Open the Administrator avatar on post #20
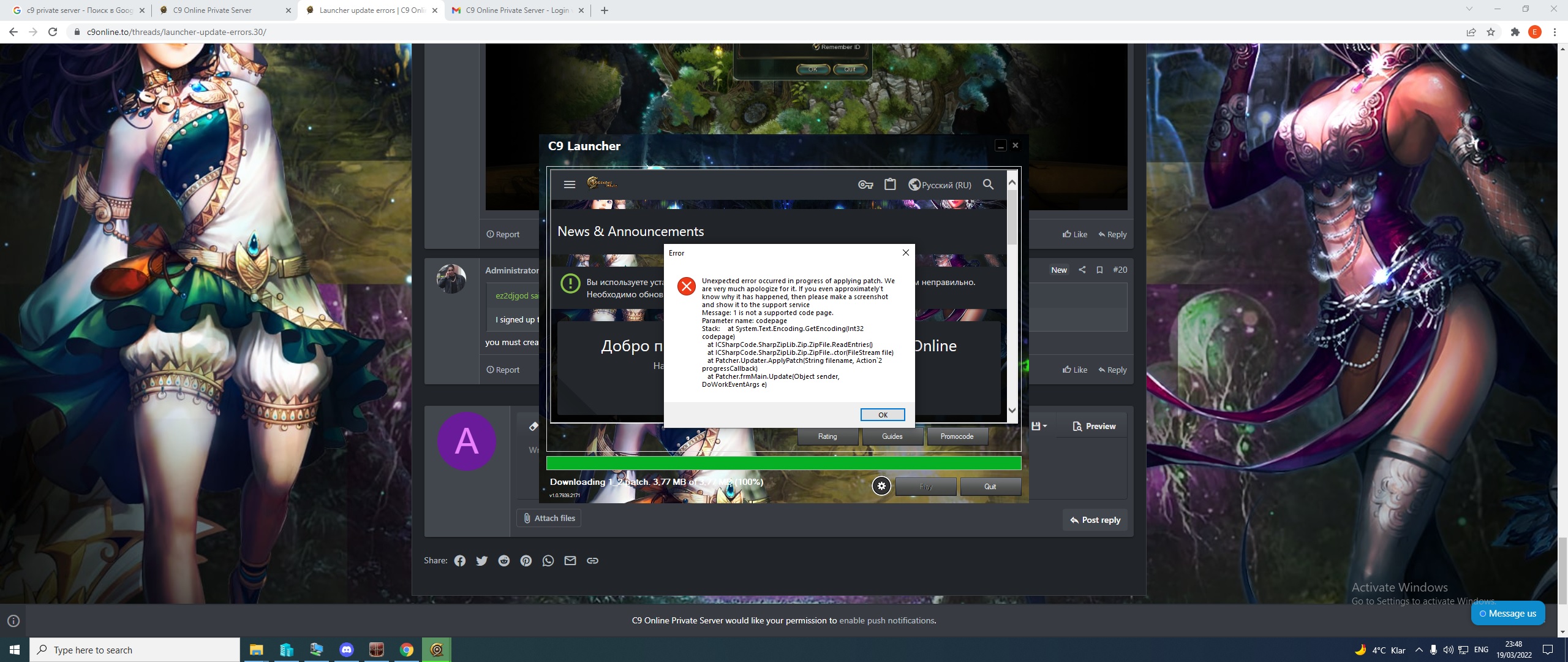Image resolution: width=1568 pixels, height=662 pixels. pyautogui.click(x=451, y=279)
